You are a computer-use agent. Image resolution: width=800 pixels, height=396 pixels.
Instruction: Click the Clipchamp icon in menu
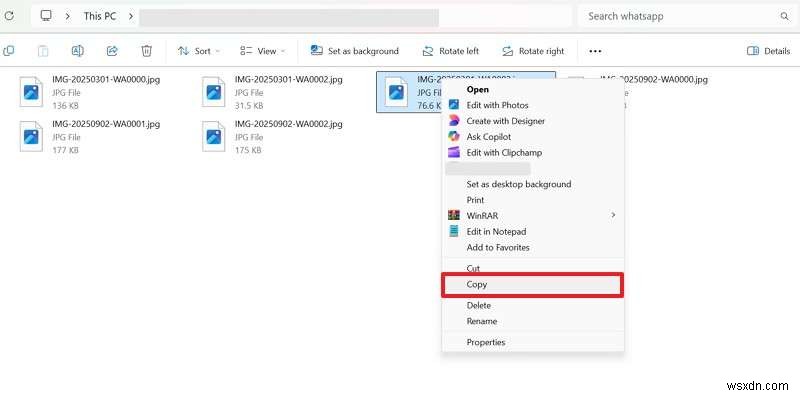(x=454, y=153)
